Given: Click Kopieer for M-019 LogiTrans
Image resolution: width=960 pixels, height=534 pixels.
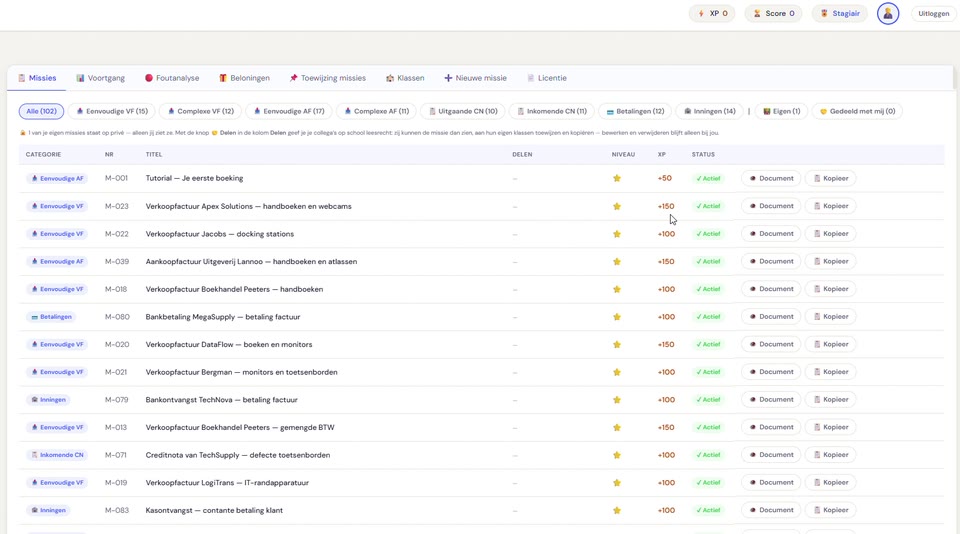Looking at the screenshot, I should pos(830,482).
